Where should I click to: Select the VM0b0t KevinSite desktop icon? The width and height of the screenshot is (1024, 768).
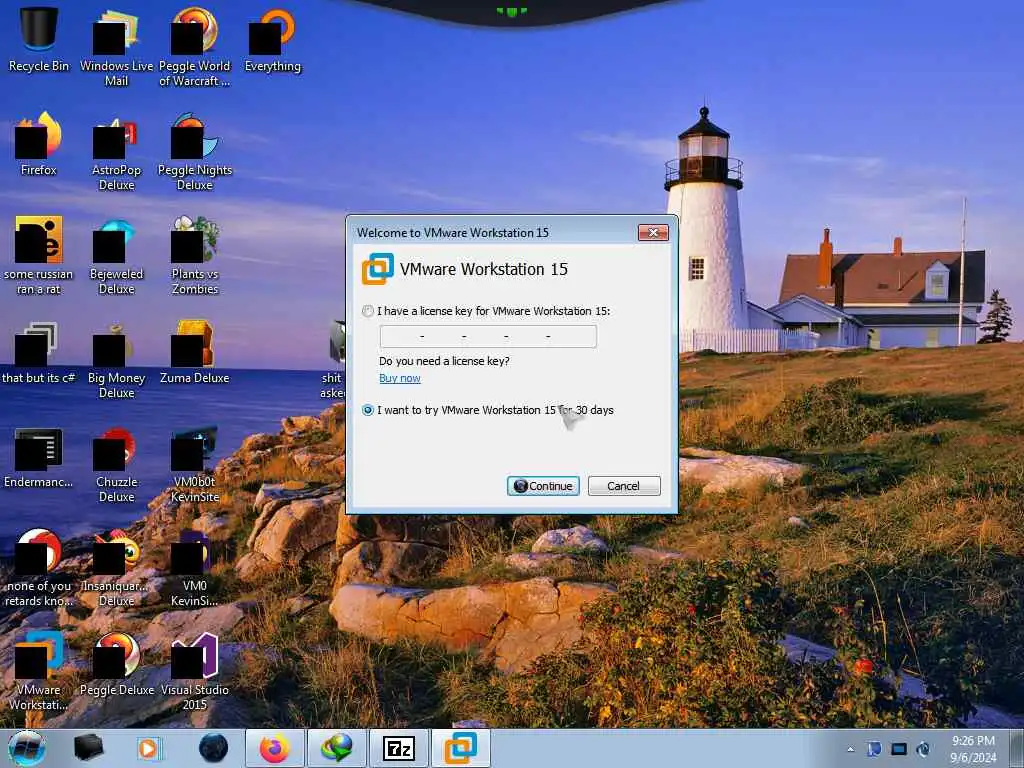[195, 464]
